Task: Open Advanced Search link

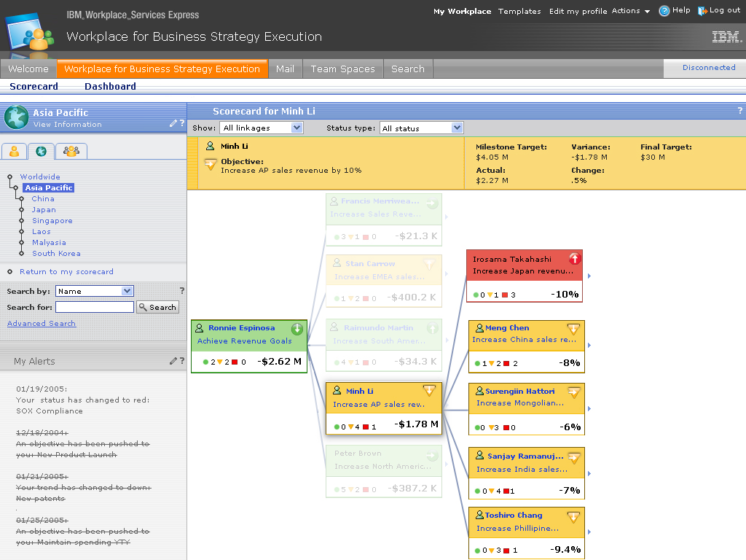Action: pyautogui.click(x=41, y=324)
